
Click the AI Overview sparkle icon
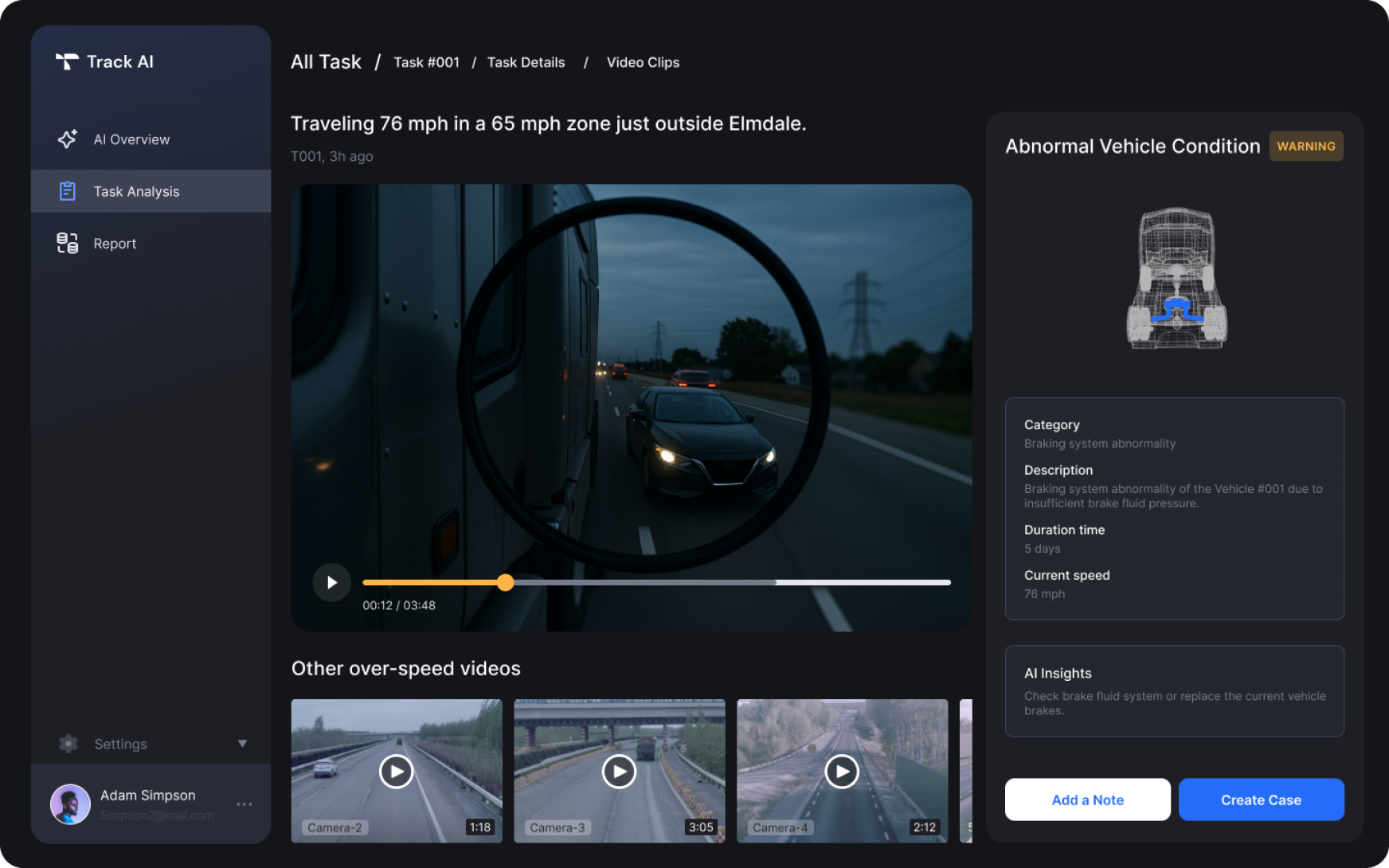(68, 139)
